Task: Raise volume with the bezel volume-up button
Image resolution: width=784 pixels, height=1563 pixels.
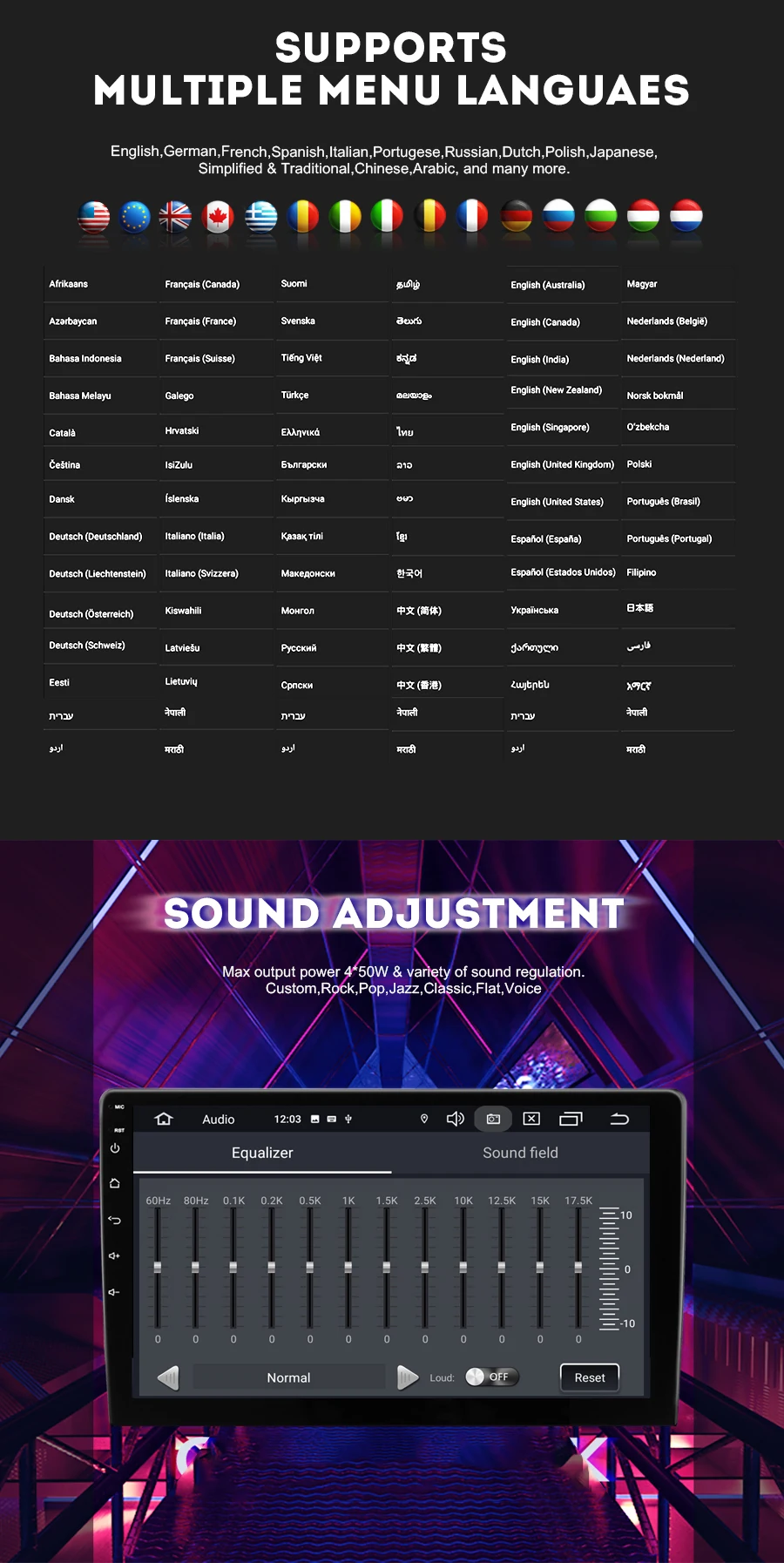Action: tap(114, 1255)
